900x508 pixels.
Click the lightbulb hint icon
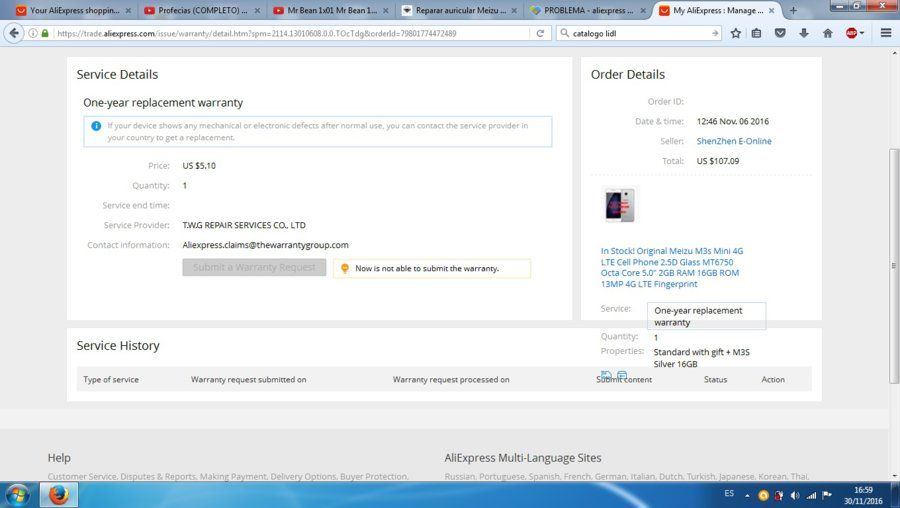344,268
